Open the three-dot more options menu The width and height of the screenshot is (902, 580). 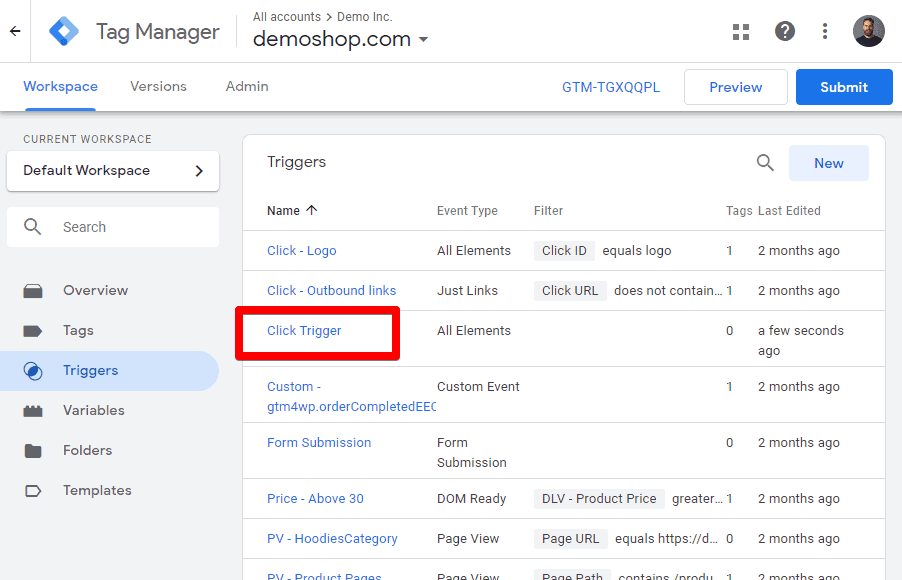[x=825, y=32]
